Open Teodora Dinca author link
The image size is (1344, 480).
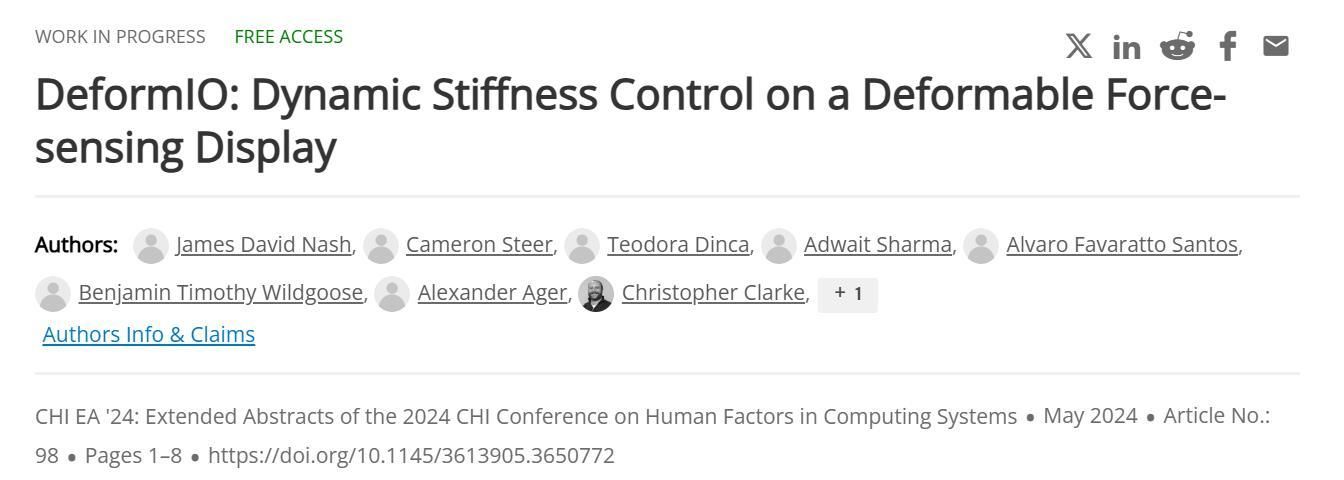pyautogui.click(x=679, y=245)
